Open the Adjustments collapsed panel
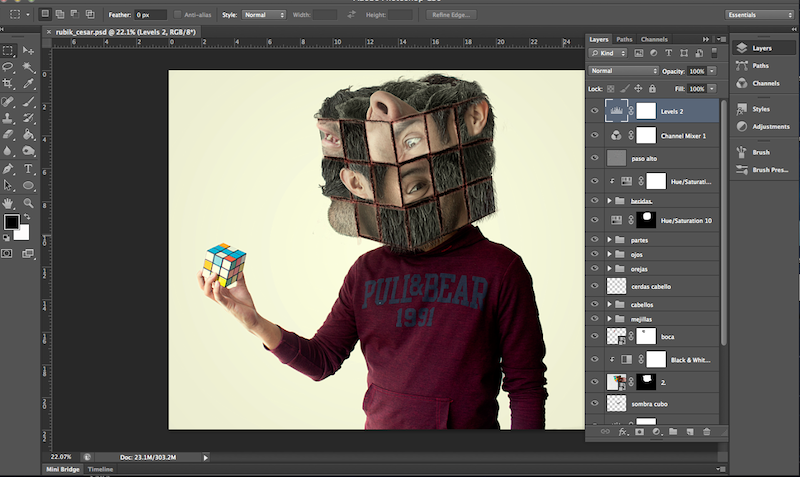Viewport: 800px width, 477px height. click(763, 126)
